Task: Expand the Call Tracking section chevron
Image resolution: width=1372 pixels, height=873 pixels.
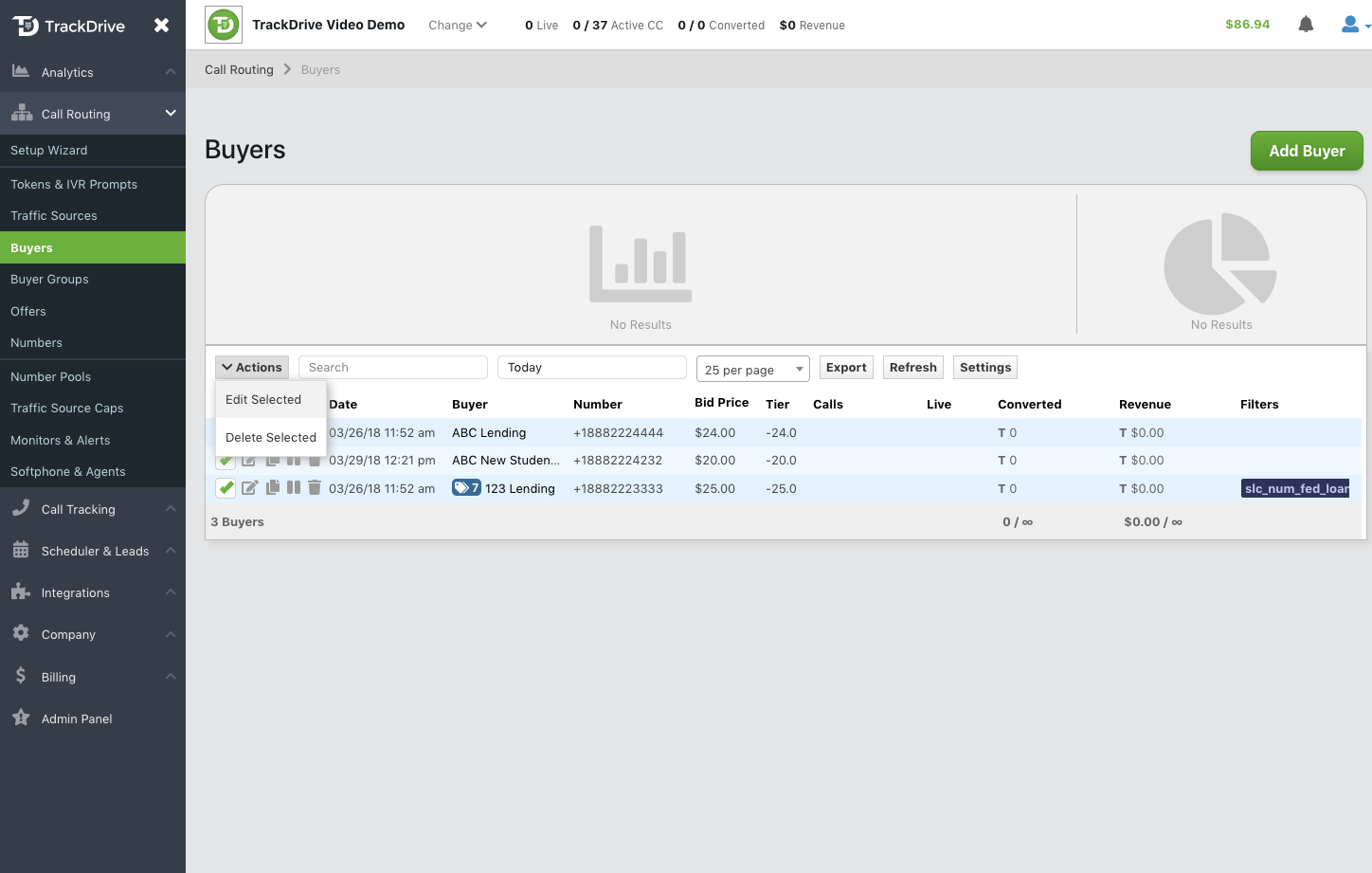Action: coord(171,508)
